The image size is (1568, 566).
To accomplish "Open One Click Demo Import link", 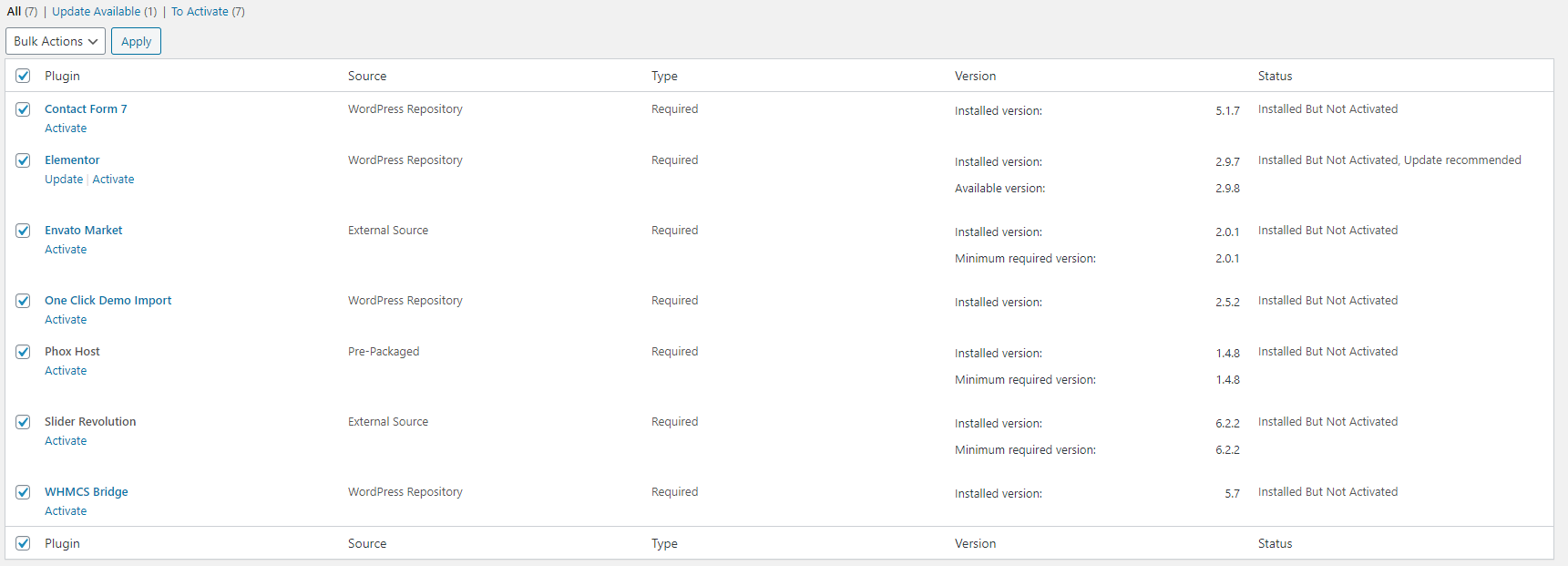I will tap(108, 300).
